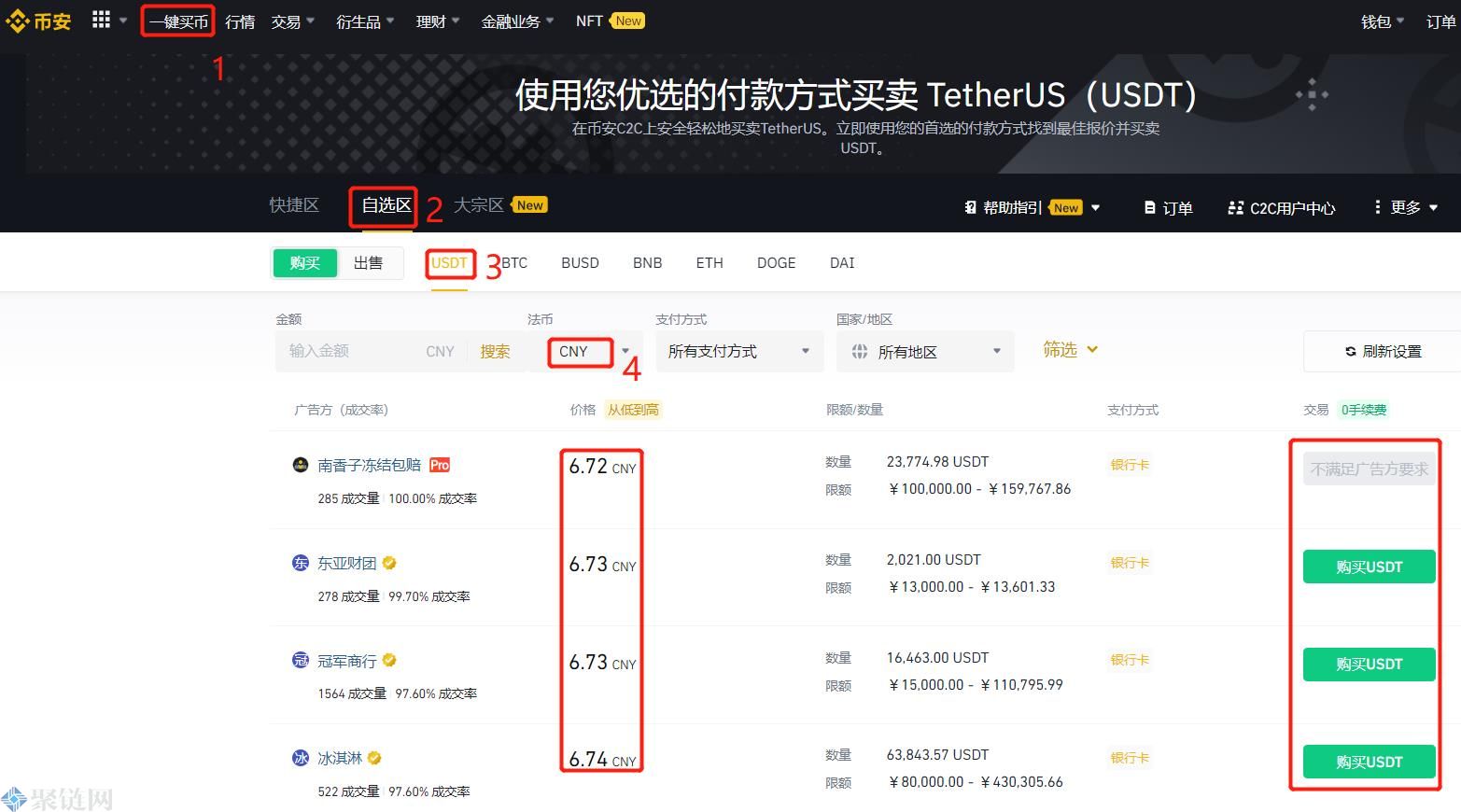Select the 购买 toggle
This screenshot has height=812, width=1461.
coord(304,263)
